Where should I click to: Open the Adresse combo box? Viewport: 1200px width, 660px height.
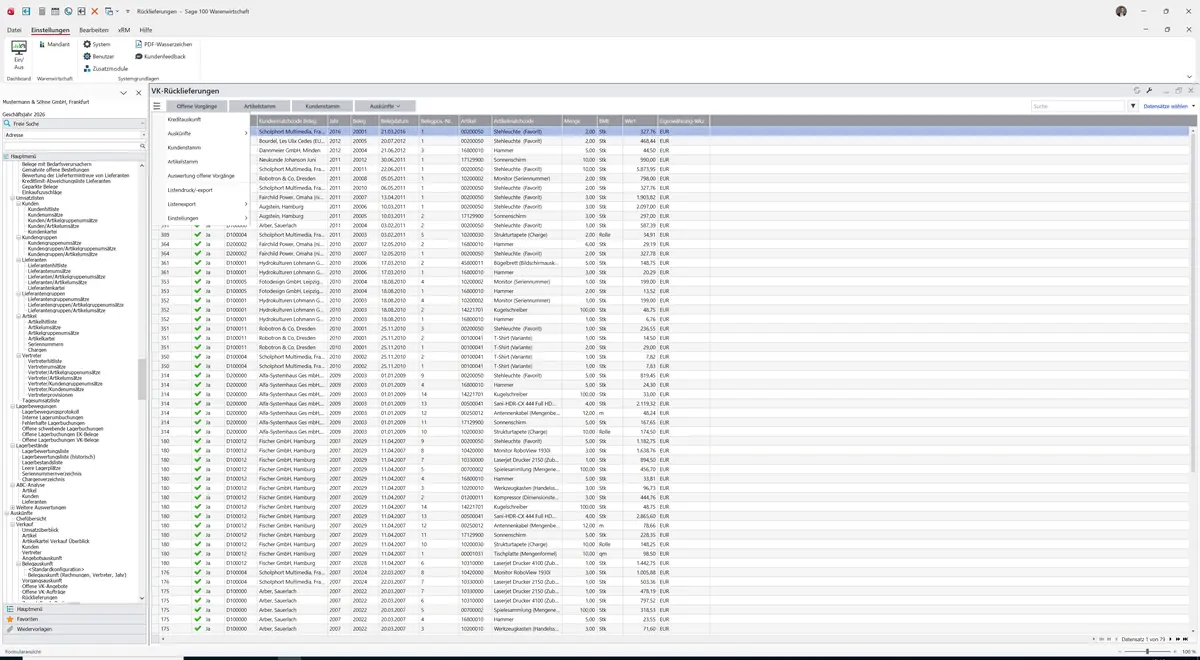[x=72, y=135]
